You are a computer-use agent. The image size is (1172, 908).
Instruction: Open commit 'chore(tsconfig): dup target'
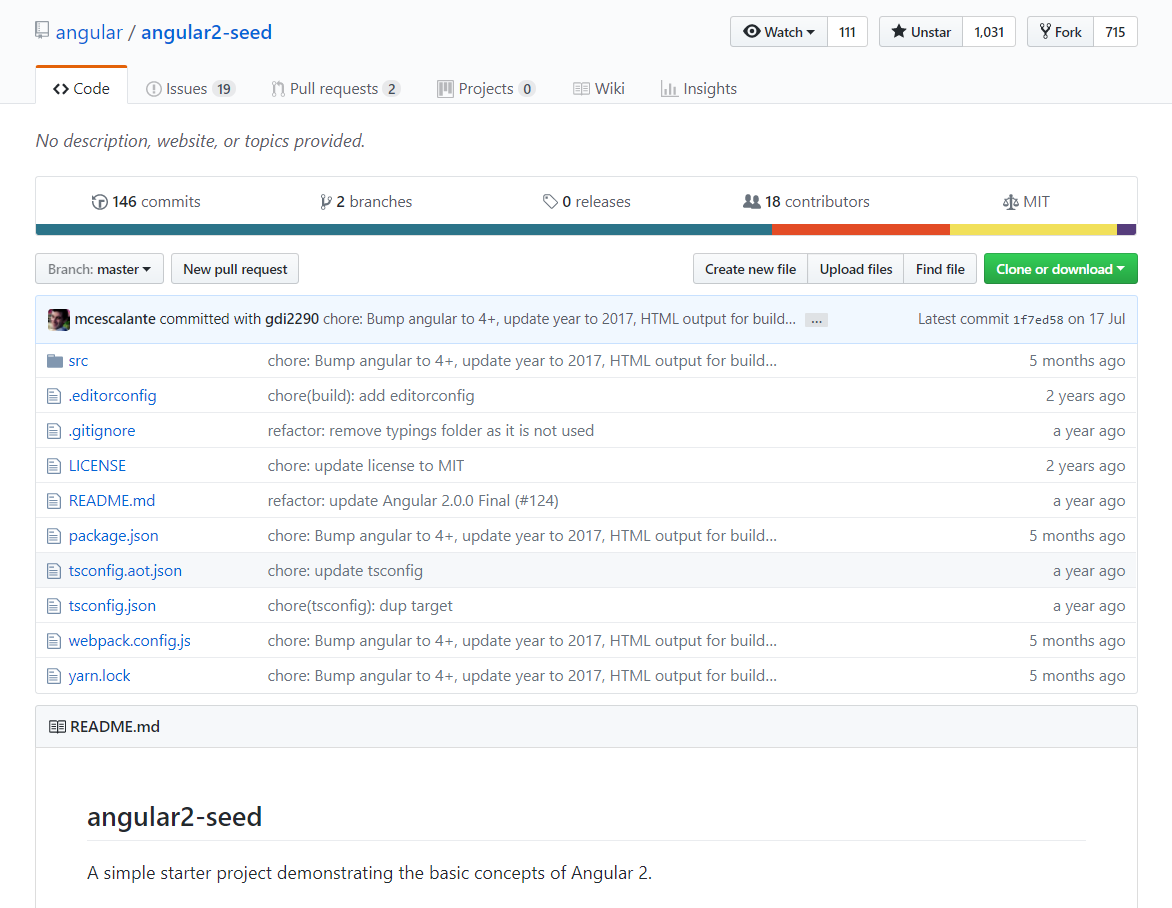360,606
